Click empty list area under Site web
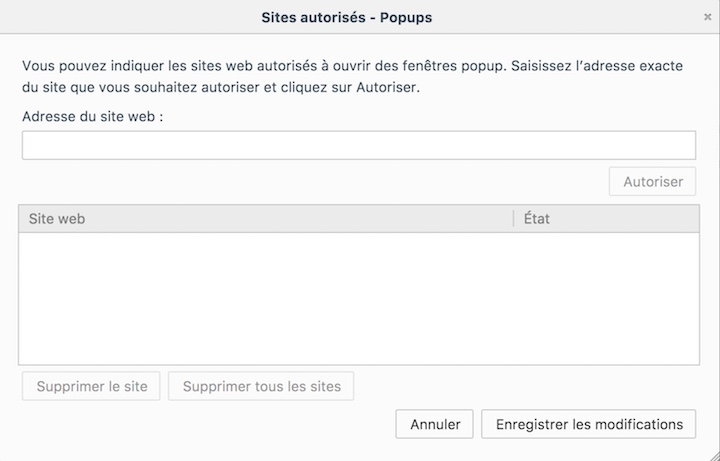 (x=266, y=298)
